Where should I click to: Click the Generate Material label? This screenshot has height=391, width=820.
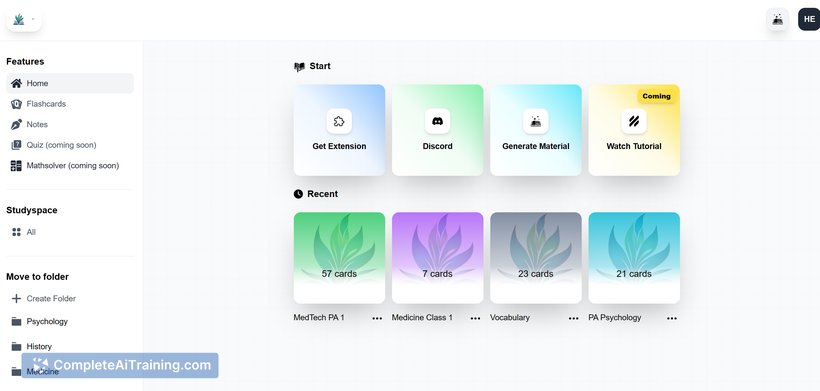coord(536,146)
